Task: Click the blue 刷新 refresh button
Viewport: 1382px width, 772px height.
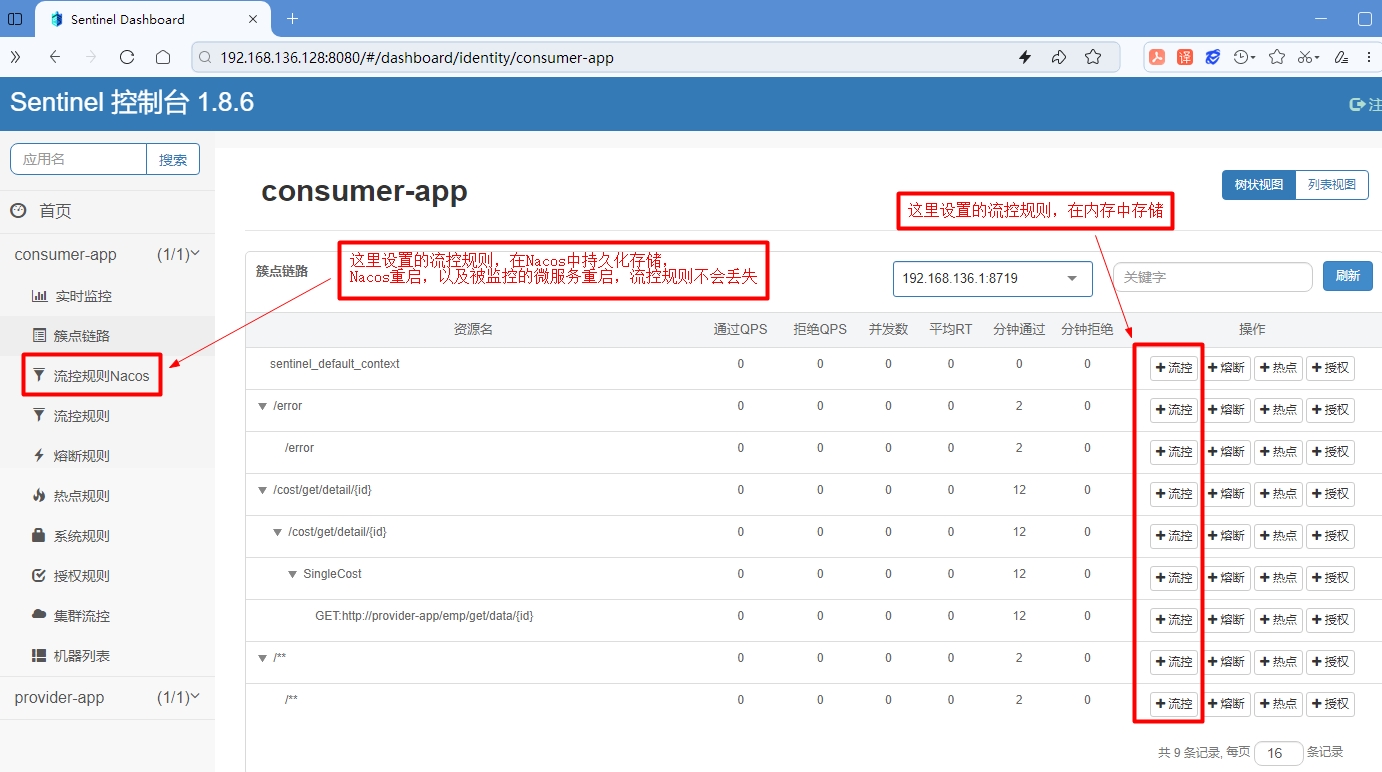Action: pyautogui.click(x=1347, y=276)
